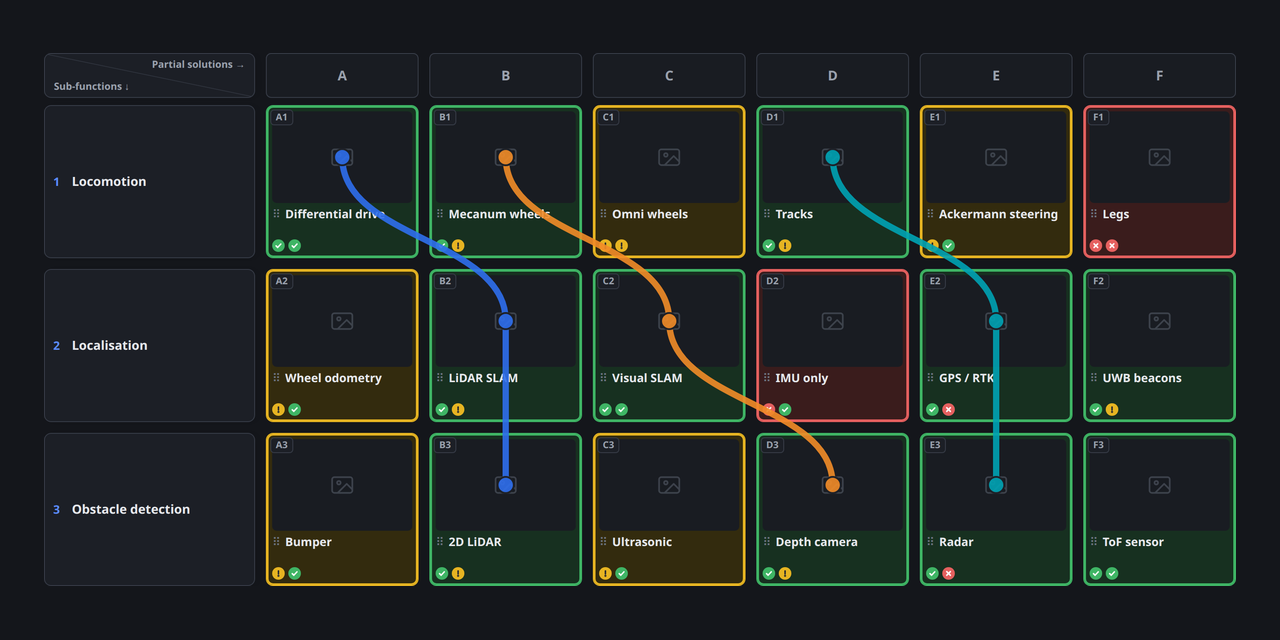This screenshot has width=1280, height=640.
Task: Select the column F header
Action: pos(1159,76)
